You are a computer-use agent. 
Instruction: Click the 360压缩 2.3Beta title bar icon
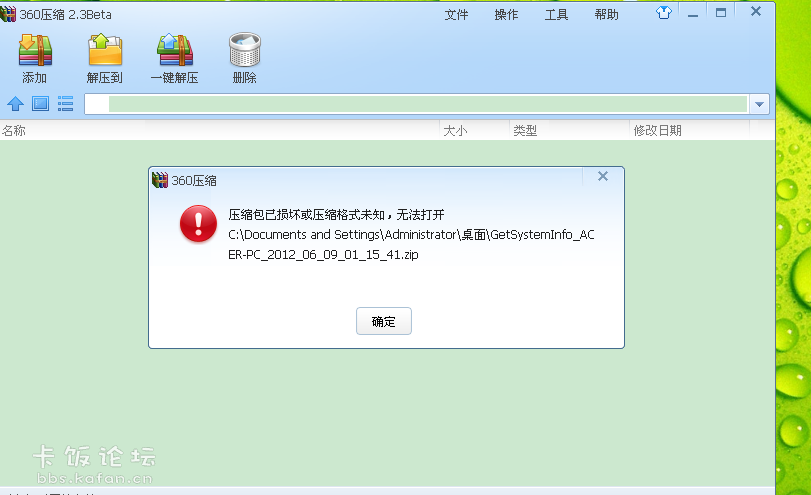tap(8, 14)
